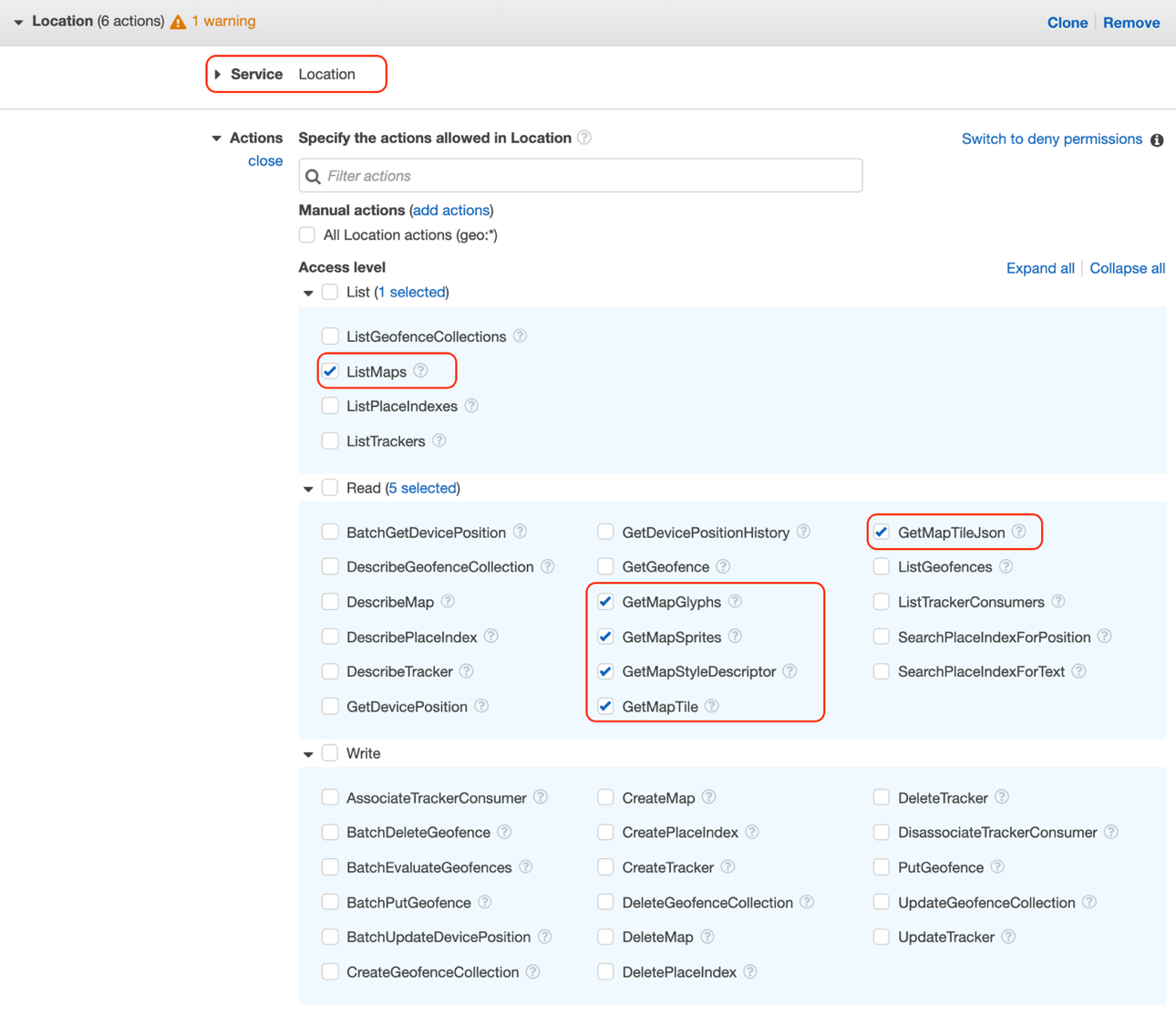Click the Remove link

click(1131, 22)
